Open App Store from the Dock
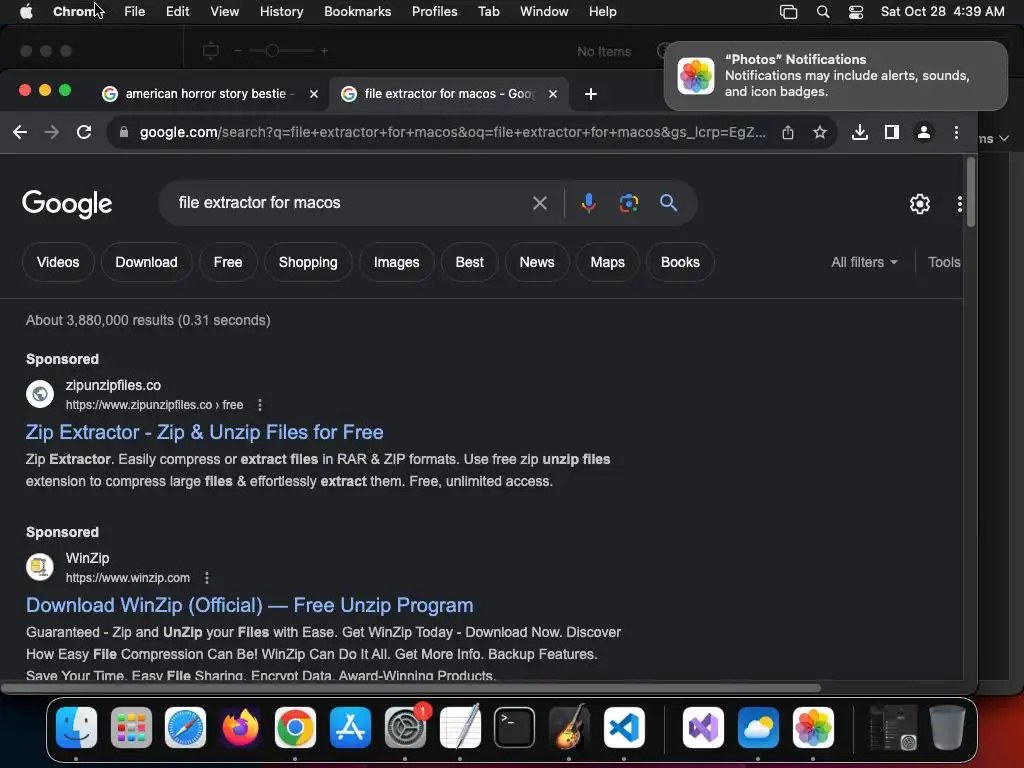The width and height of the screenshot is (1024, 768). 350,728
